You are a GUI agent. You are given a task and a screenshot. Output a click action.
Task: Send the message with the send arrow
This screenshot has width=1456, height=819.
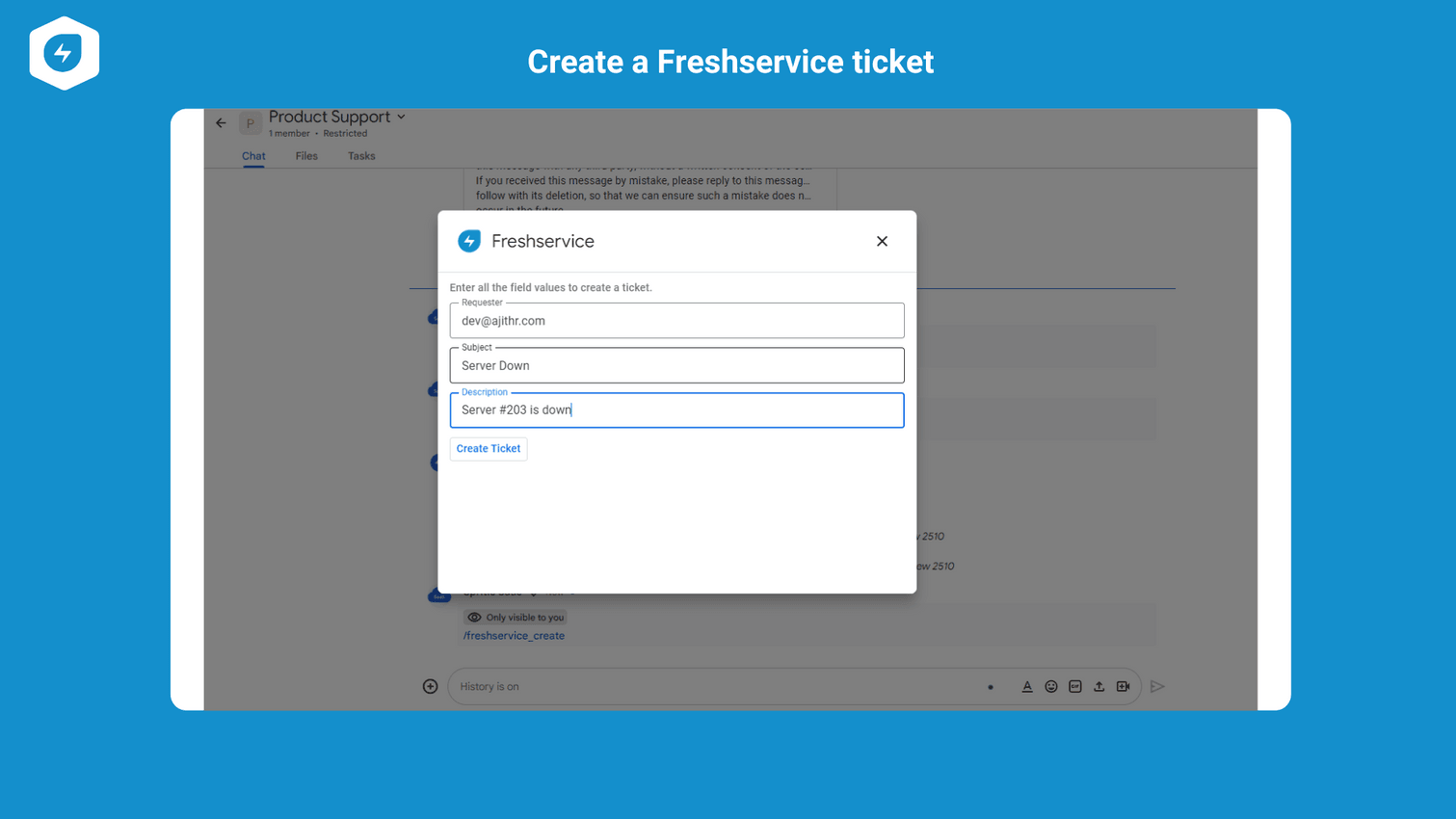pyautogui.click(x=1159, y=686)
